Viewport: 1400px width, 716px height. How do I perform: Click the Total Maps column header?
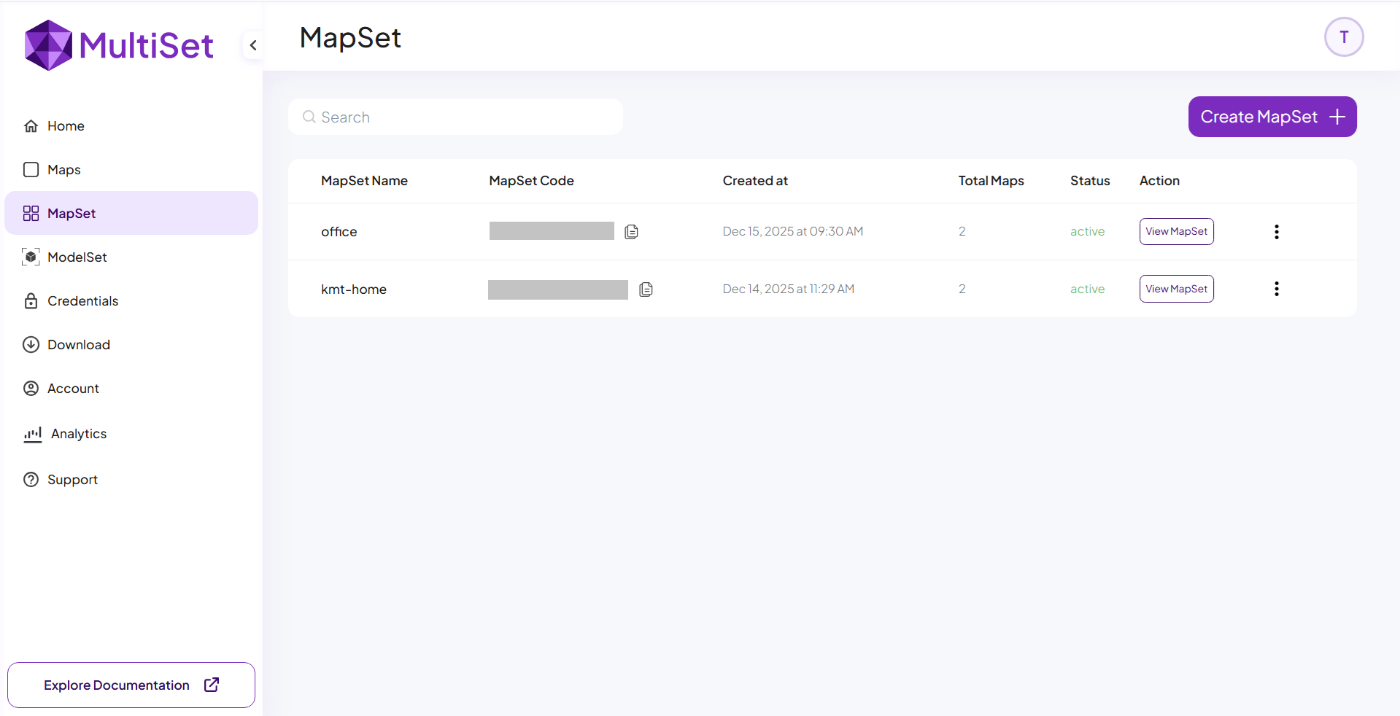(x=991, y=181)
